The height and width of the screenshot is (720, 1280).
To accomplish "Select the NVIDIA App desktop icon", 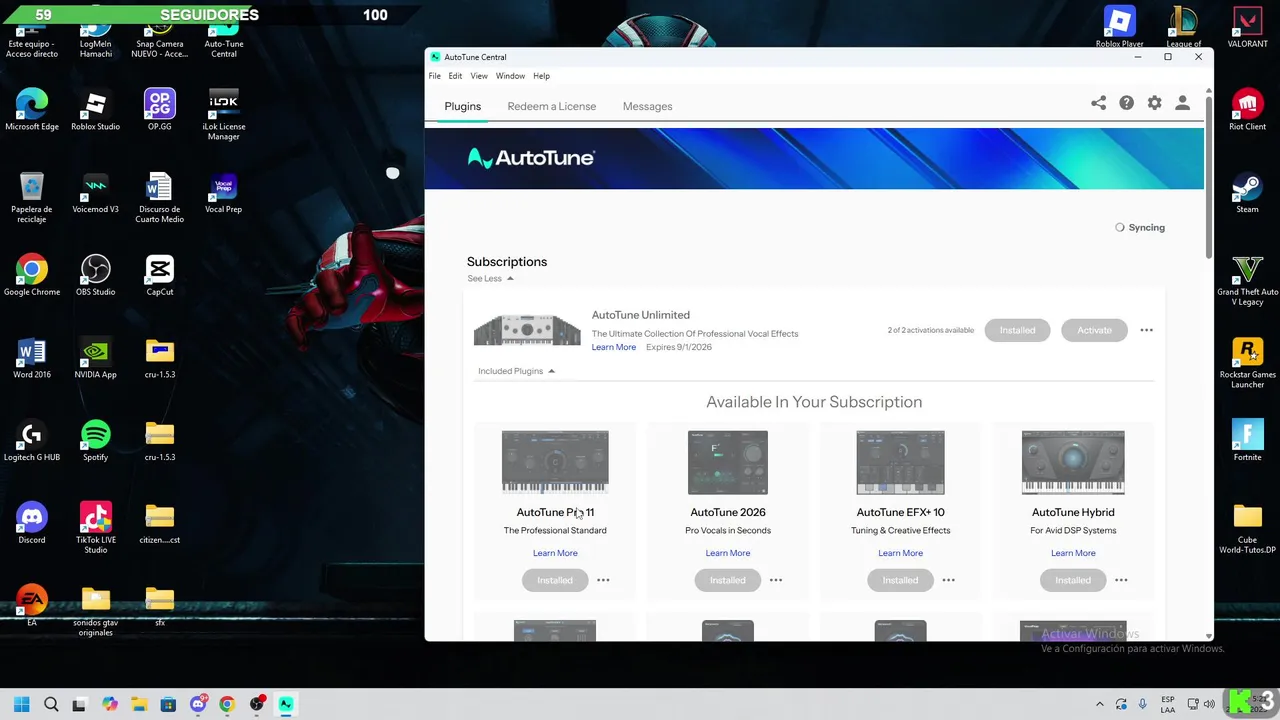I will point(95,358).
